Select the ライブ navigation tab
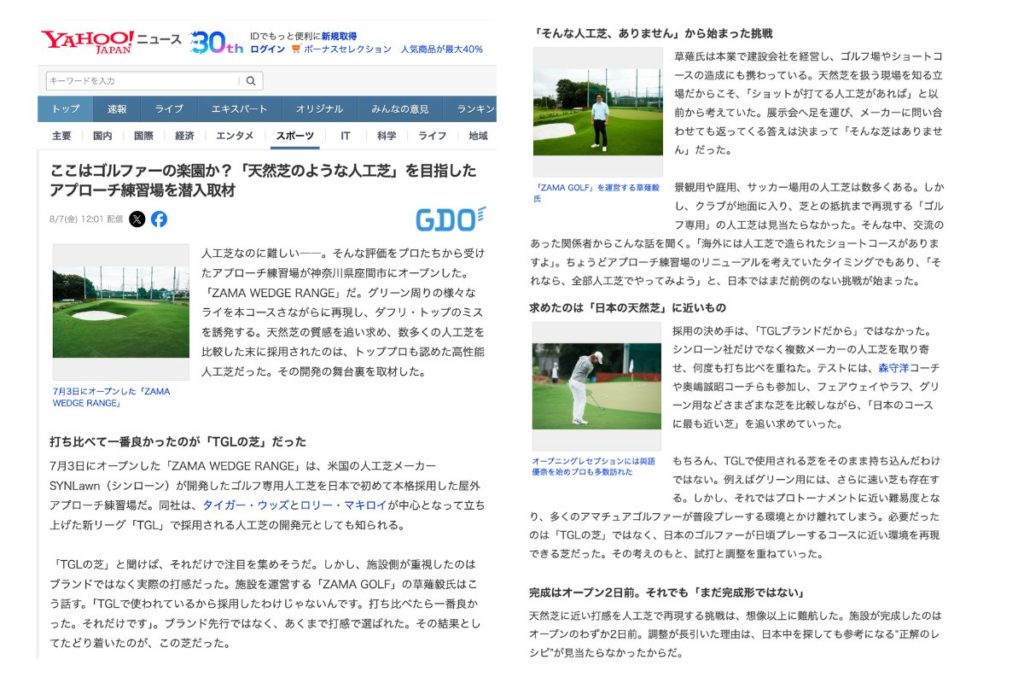 click(168, 109)
